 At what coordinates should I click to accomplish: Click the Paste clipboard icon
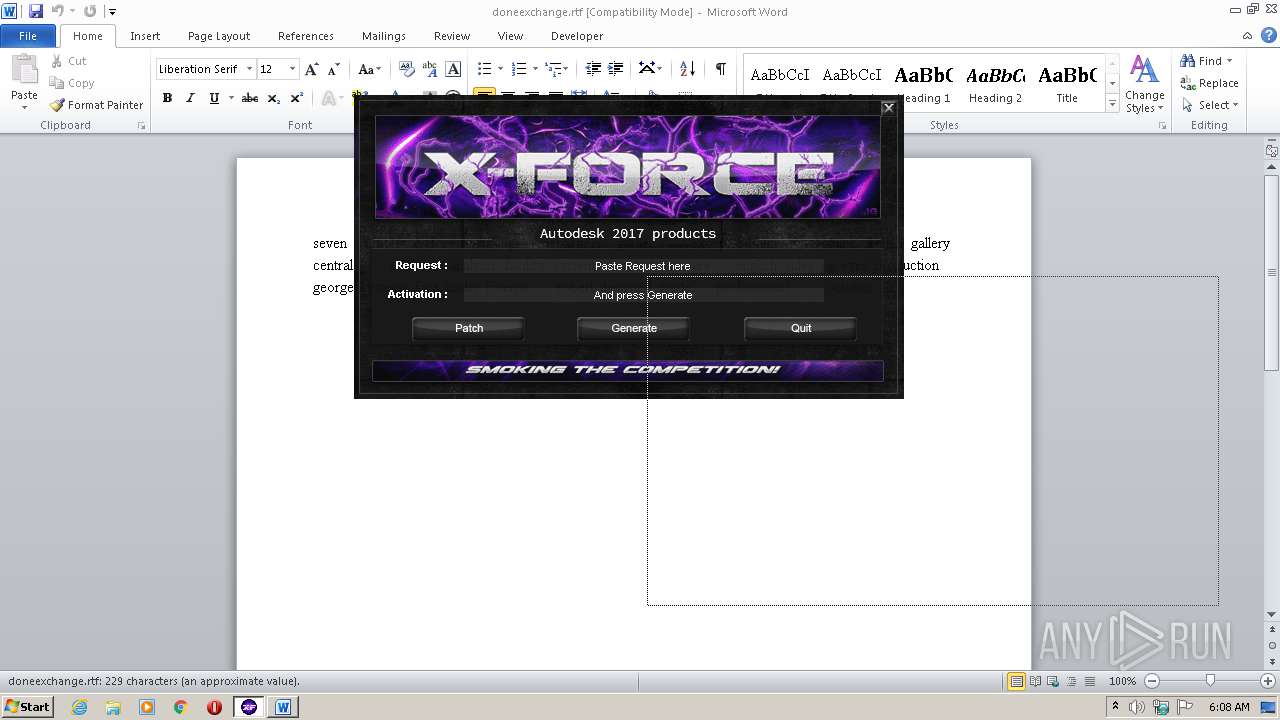[x=24, y=72]
